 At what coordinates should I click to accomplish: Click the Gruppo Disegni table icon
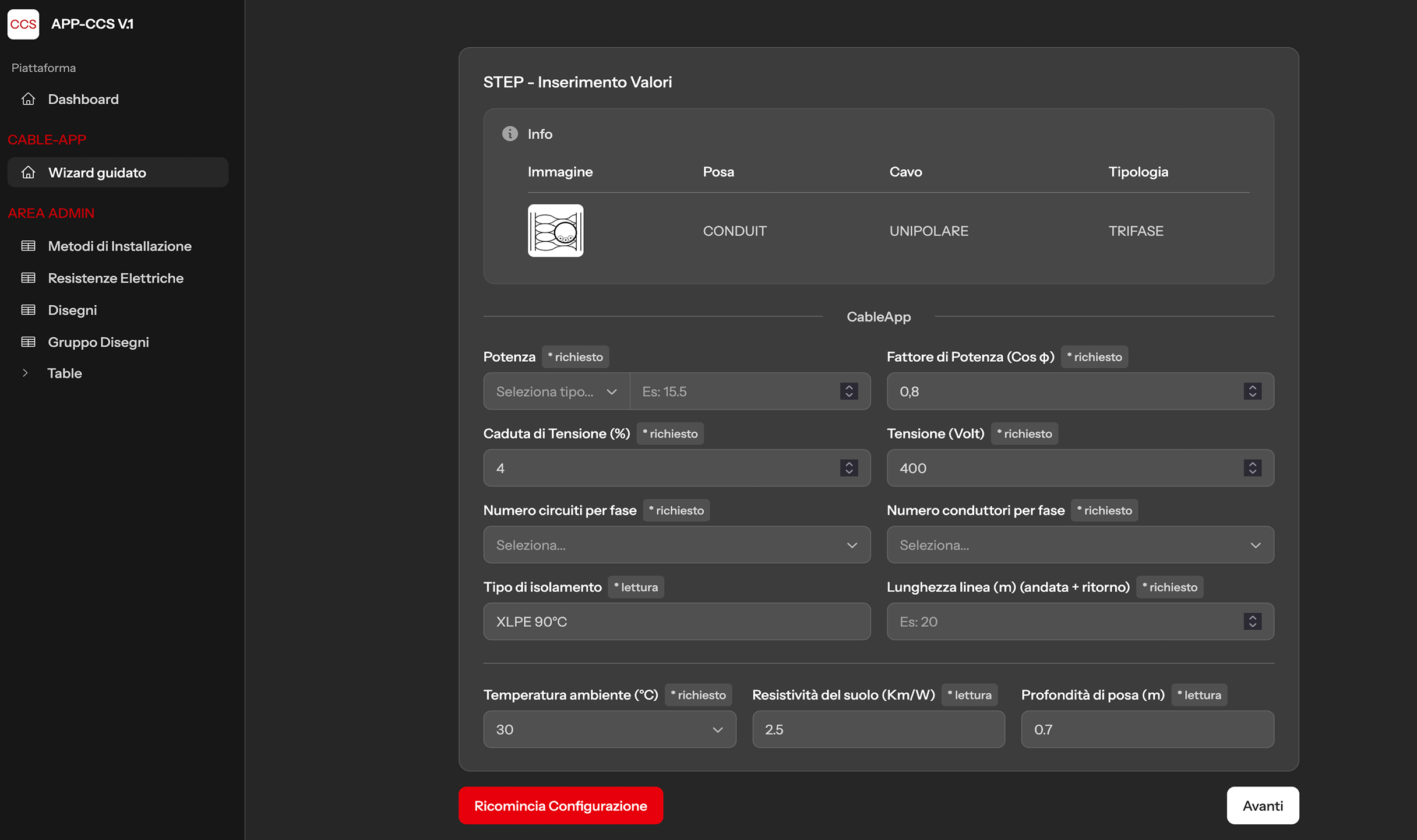coord(28,342)
